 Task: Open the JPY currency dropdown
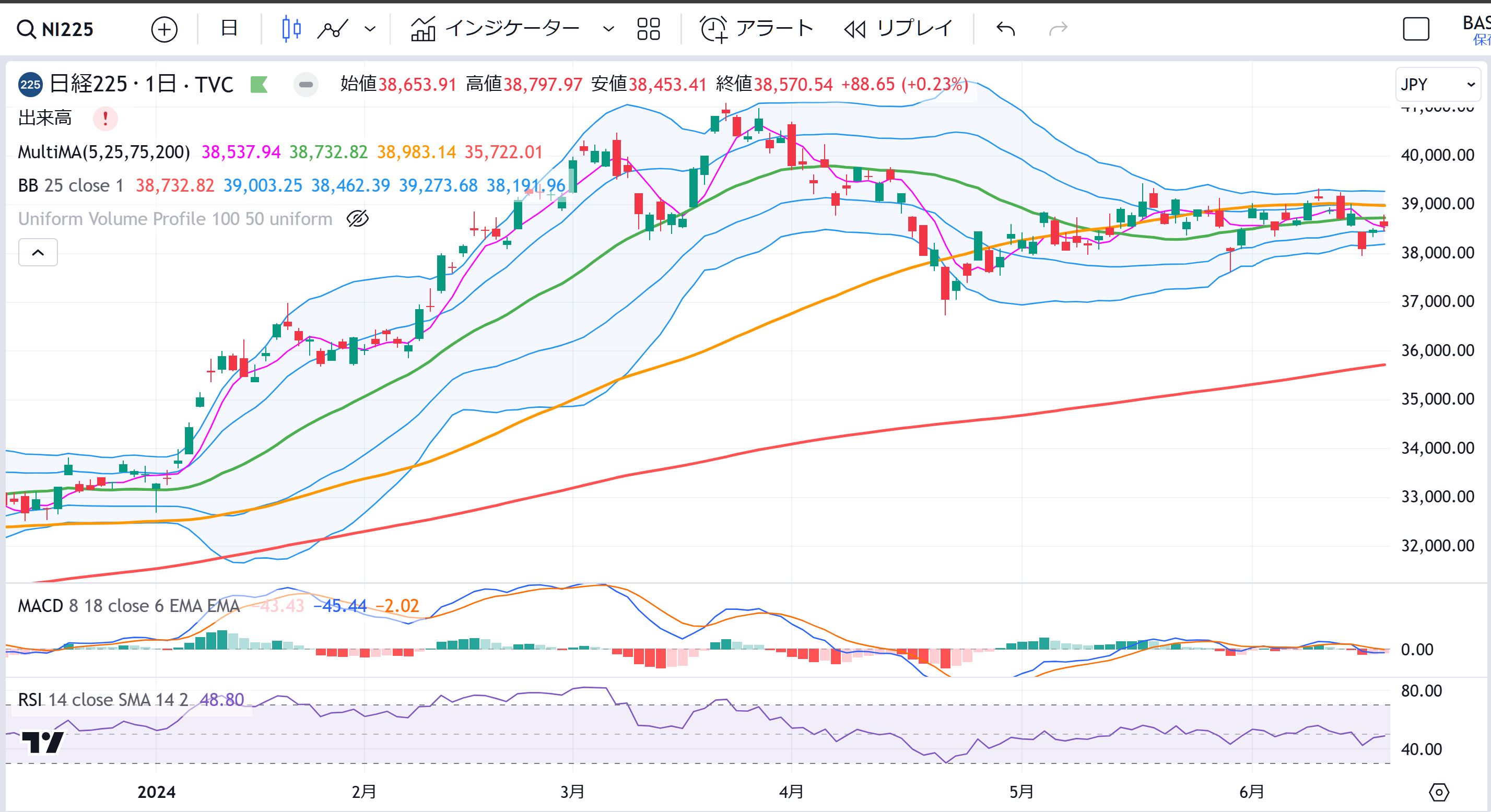tap(1438, 85)
